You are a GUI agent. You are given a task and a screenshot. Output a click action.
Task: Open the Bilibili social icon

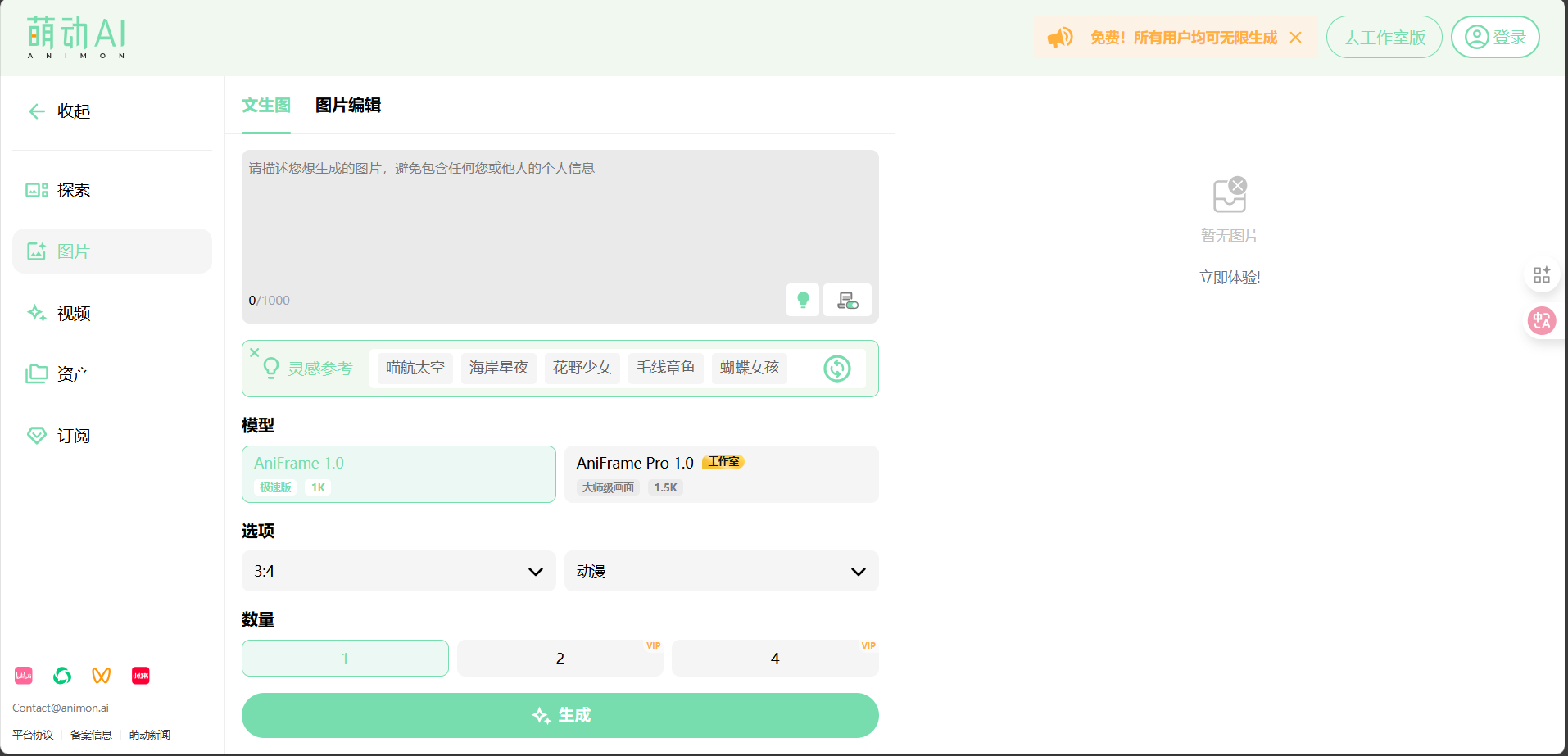(24, 676)
